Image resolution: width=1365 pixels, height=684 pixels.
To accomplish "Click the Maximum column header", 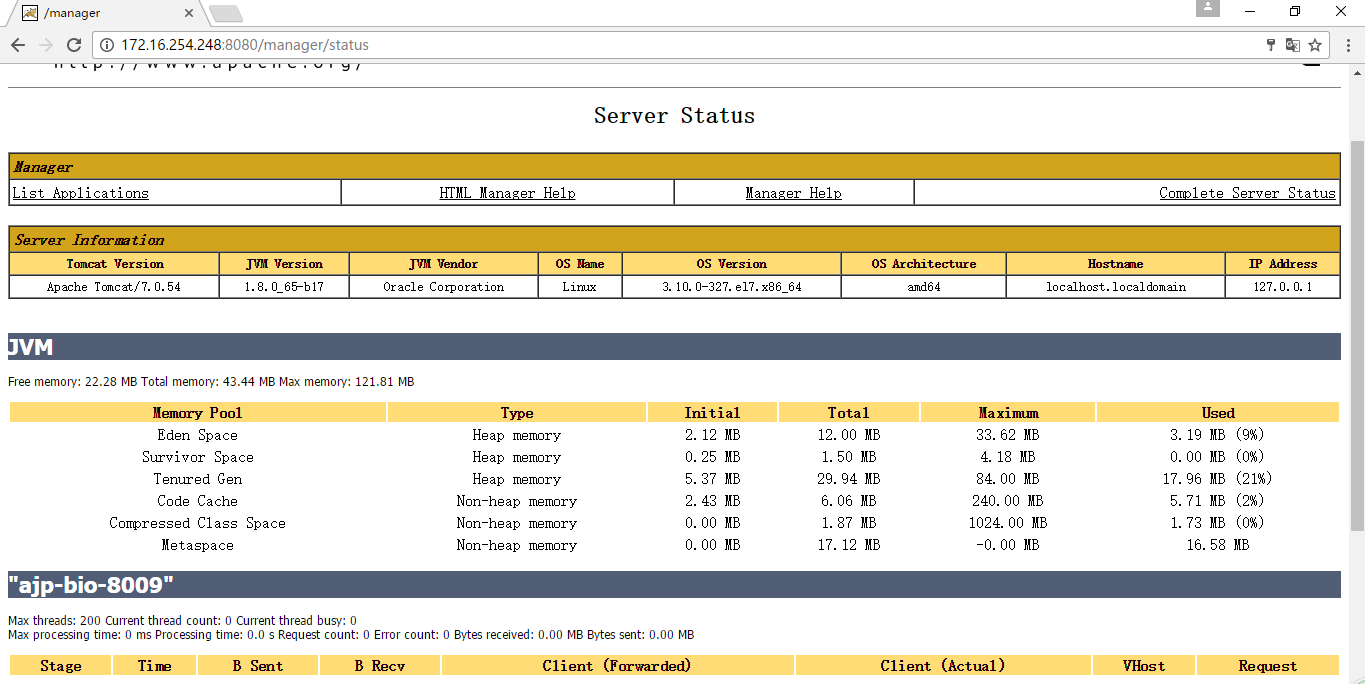I will [x=1009, y=413].
